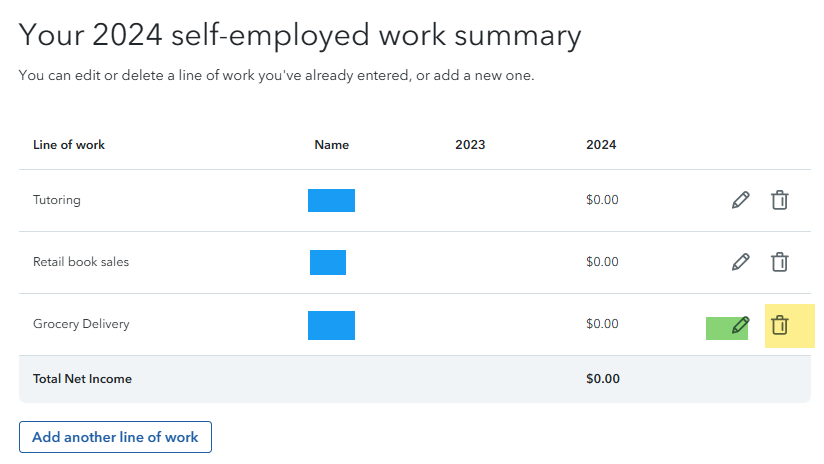The height and width of the screenshot is (464, 824).
Task: Select the Grocery Delivery row label
Action: click(81, 324)
